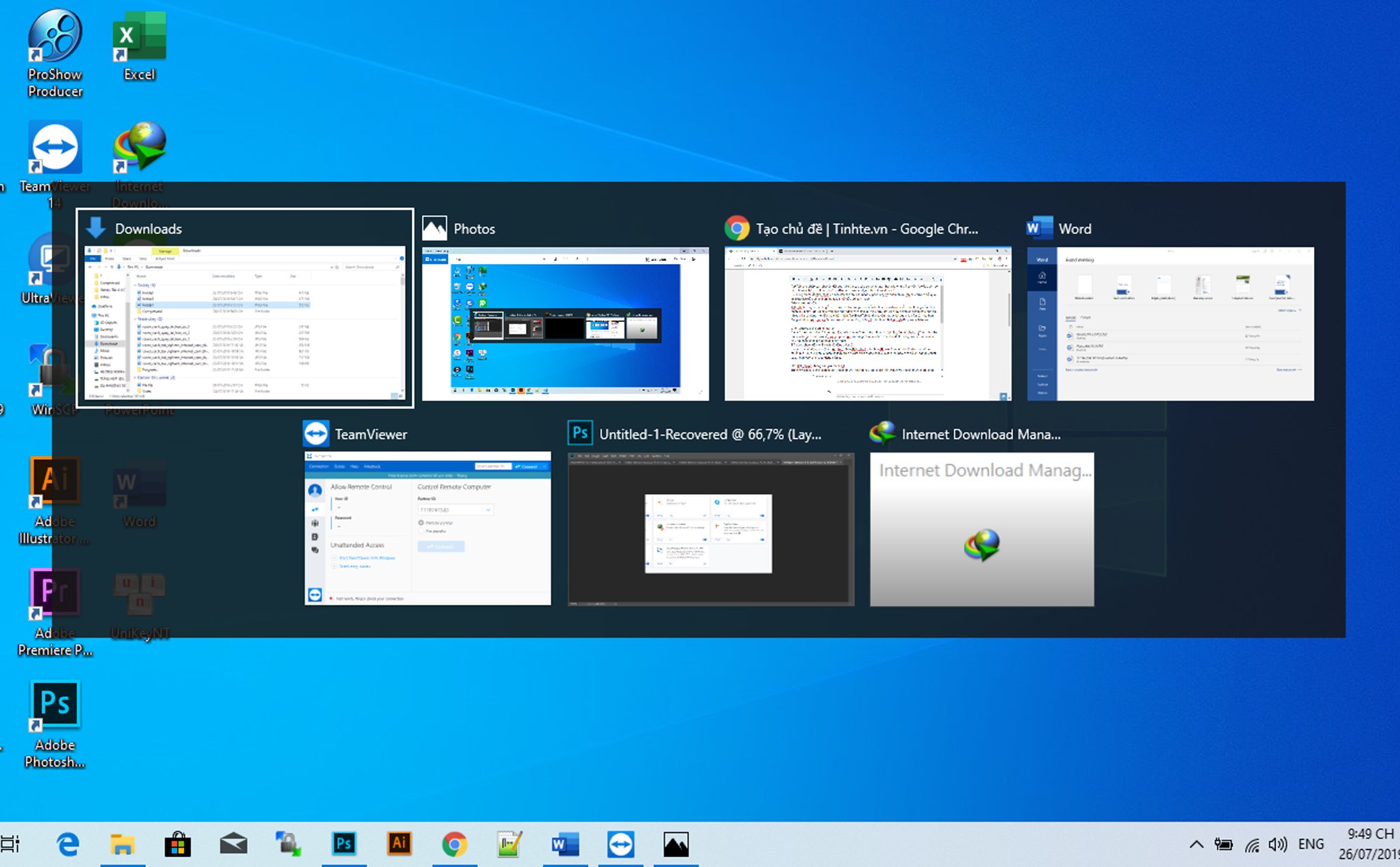Open Internet Download Manager desktop shortcut
The image size is (1400, 867).
coord(139,164)
